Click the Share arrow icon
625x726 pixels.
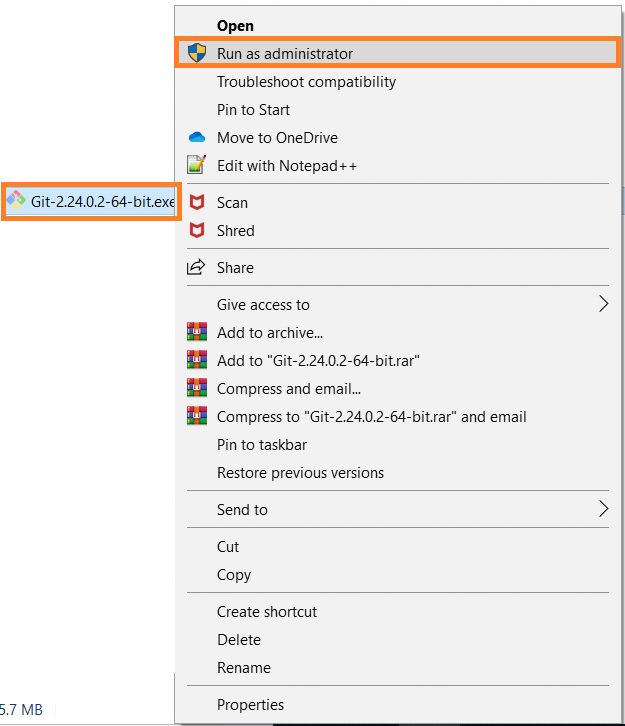197,268
